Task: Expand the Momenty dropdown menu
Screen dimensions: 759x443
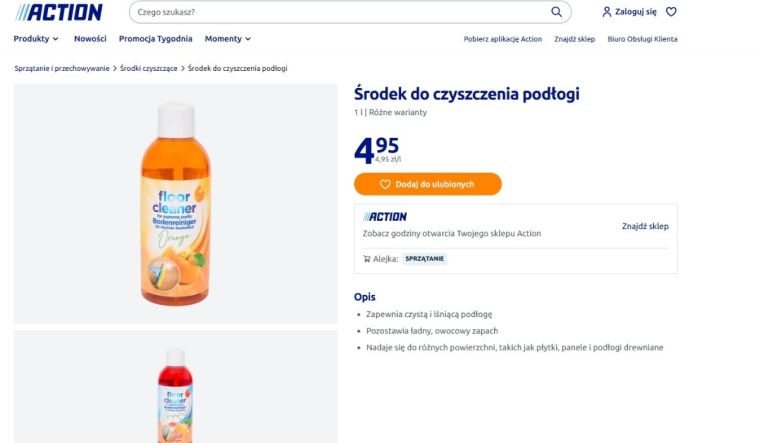Action: [228, 39]
